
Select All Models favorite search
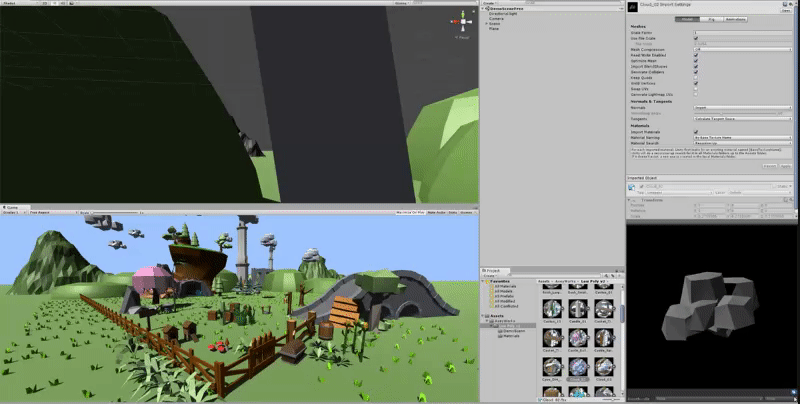(502, 291)
